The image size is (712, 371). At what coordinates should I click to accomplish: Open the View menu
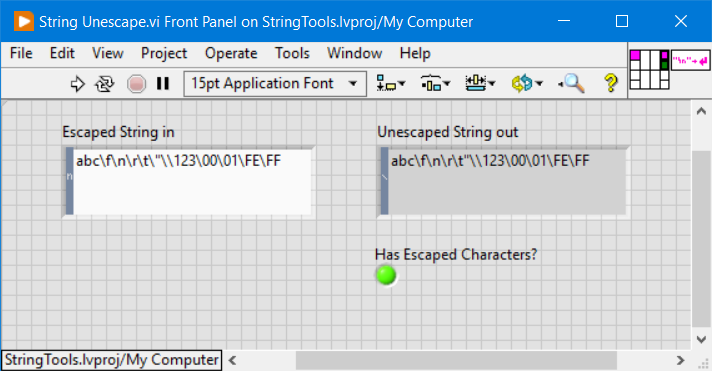tap(108, 53)
